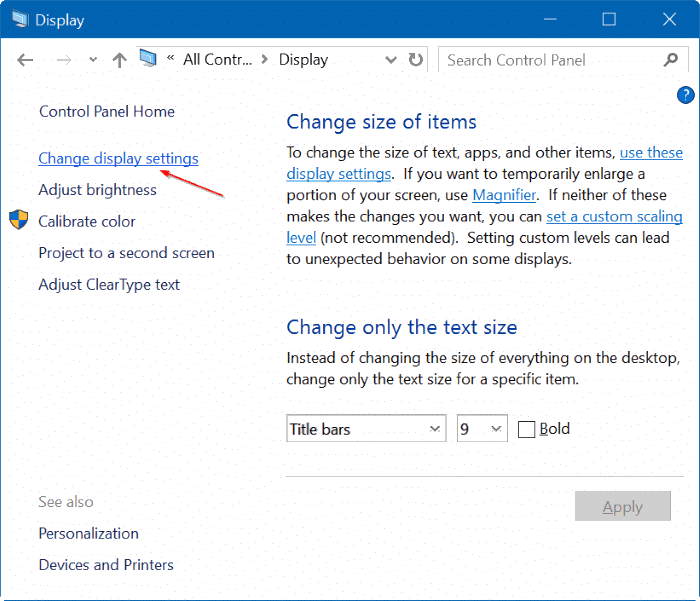
Task: Close the Display window
Action: 669,19
